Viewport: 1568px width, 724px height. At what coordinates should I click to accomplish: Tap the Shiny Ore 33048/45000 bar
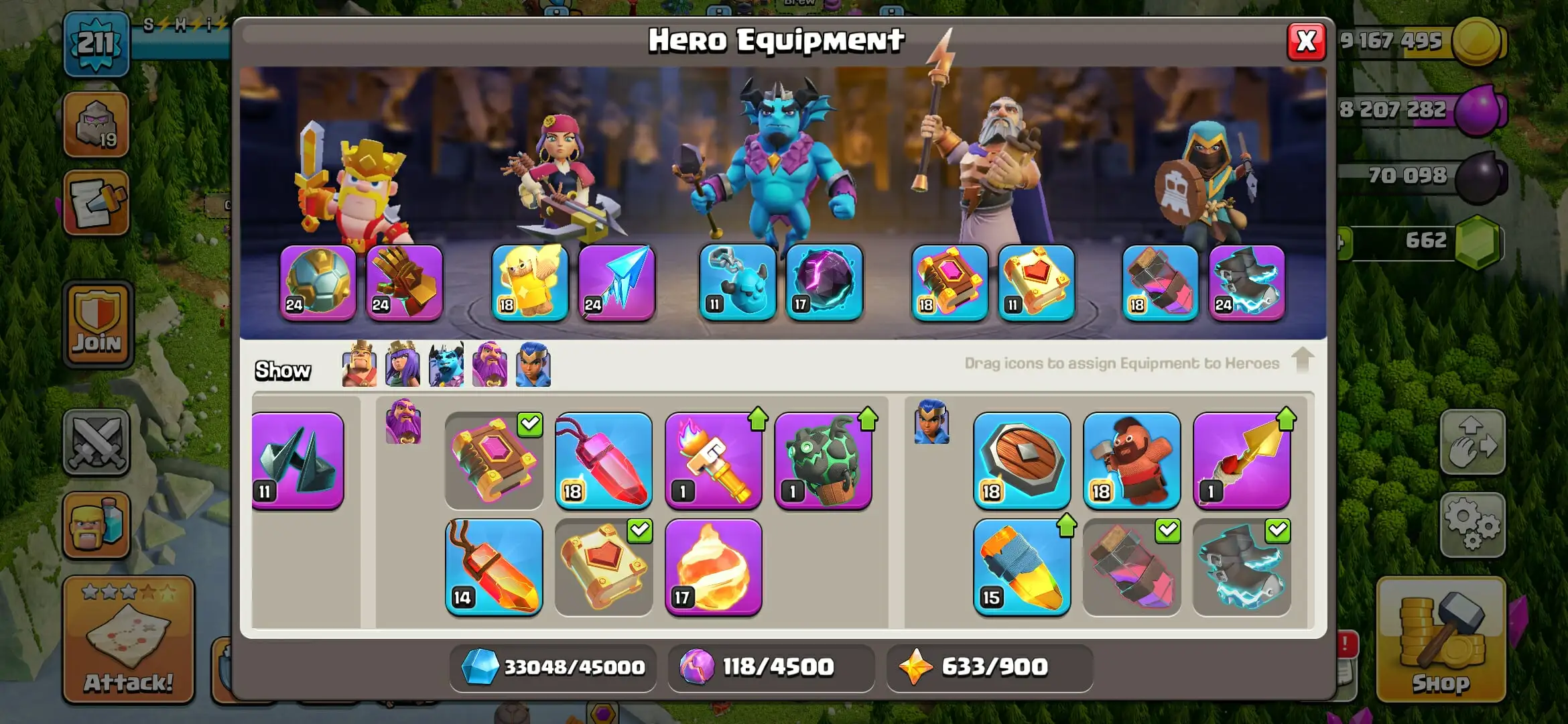553,667
